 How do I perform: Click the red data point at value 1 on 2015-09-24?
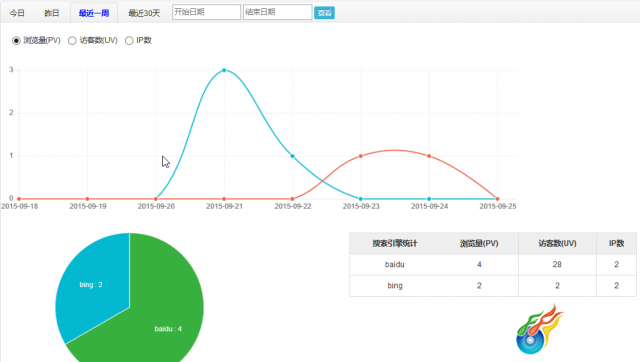(429, 156)
